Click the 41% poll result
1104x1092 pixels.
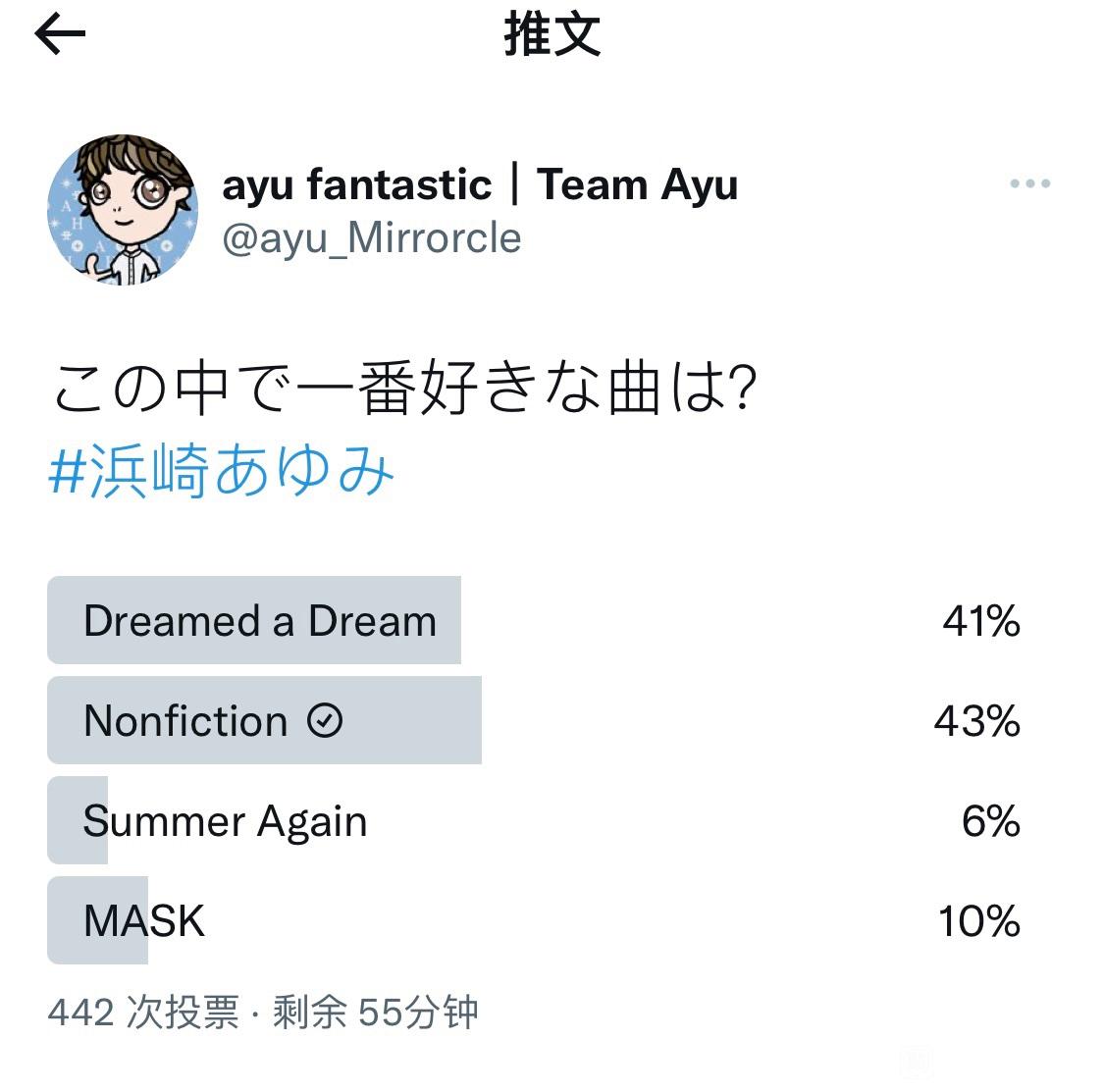(x=981, y=621)
